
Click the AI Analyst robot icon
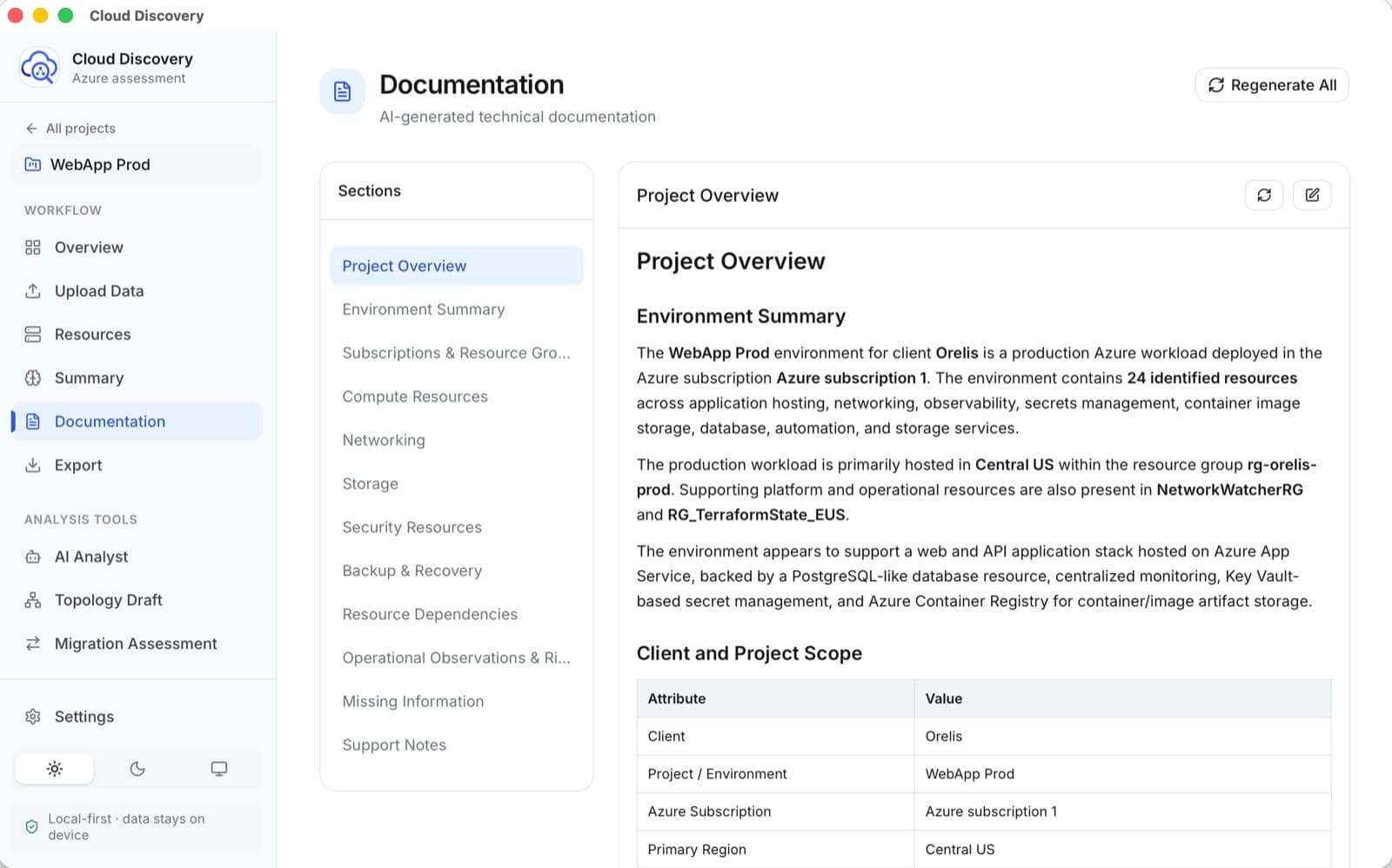click(x=33, y=557)
